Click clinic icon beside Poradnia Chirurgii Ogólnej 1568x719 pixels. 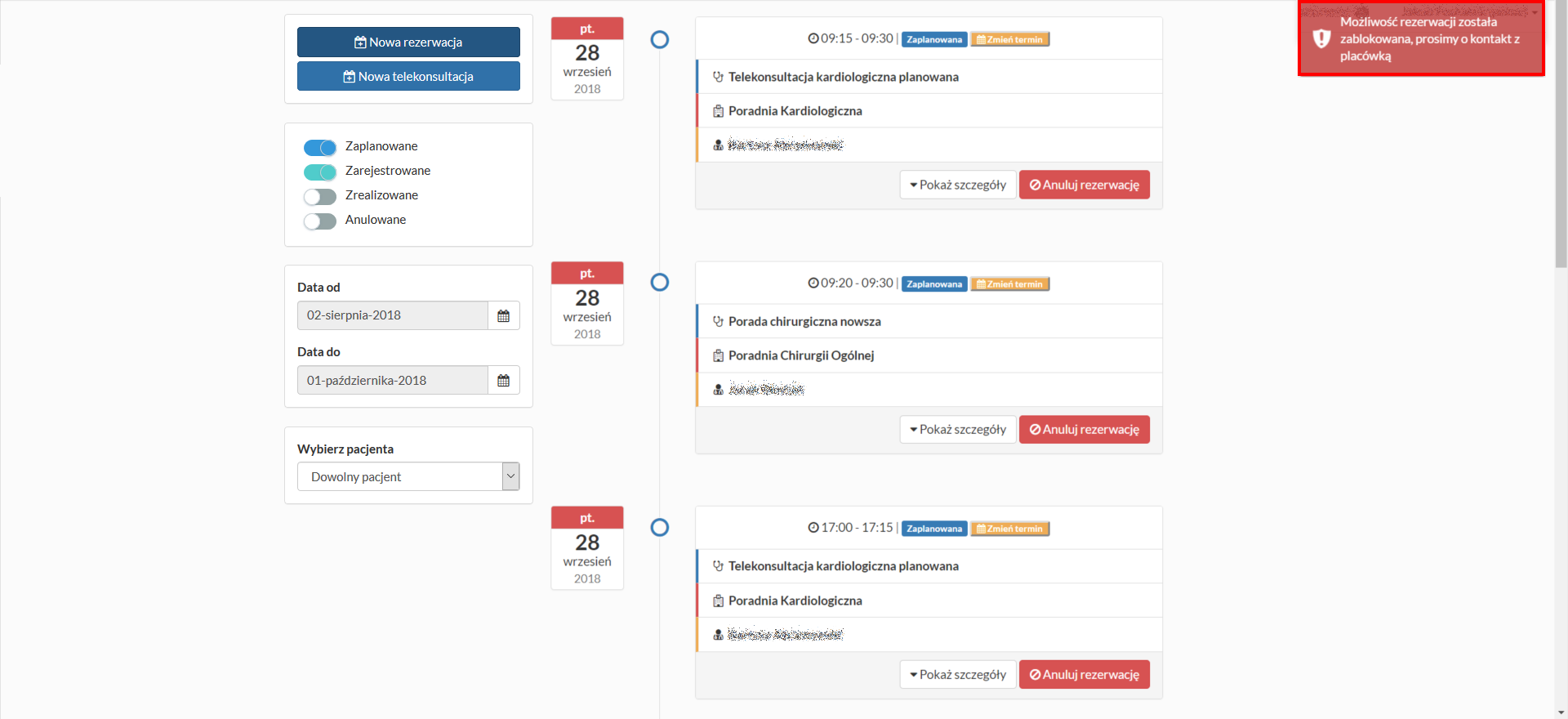pyautogui.click(x=718, y=355)
